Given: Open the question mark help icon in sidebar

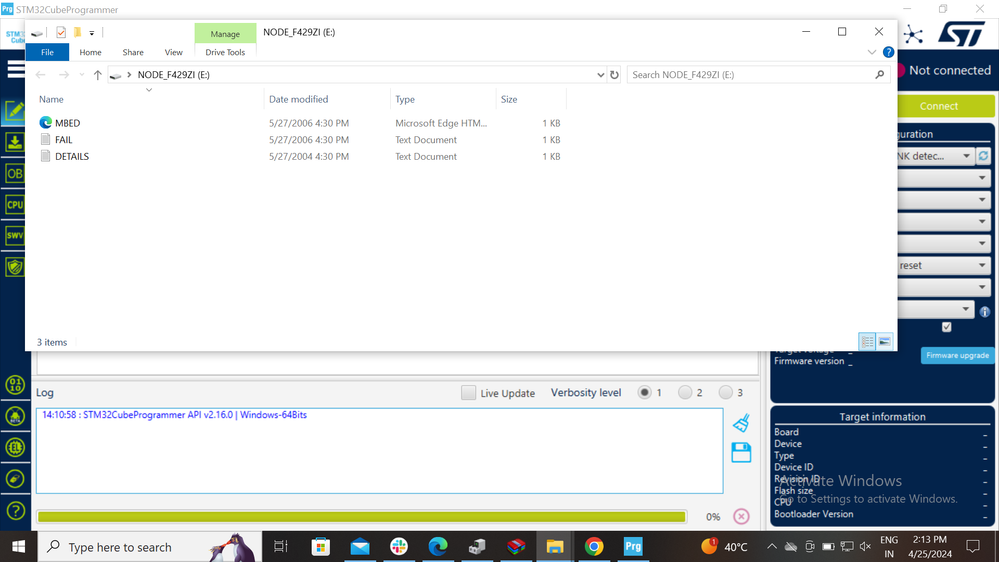Looking at the screenshot, I should point(15,510).
